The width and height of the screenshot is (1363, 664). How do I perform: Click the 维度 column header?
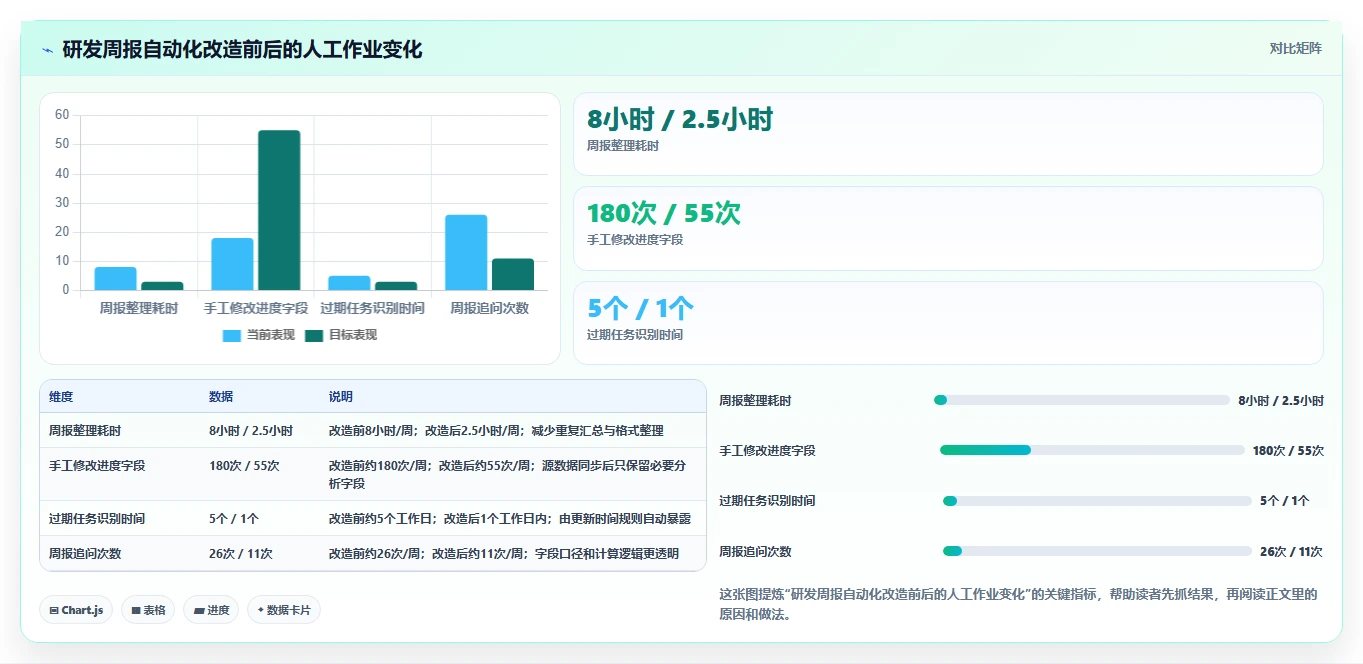61,397
